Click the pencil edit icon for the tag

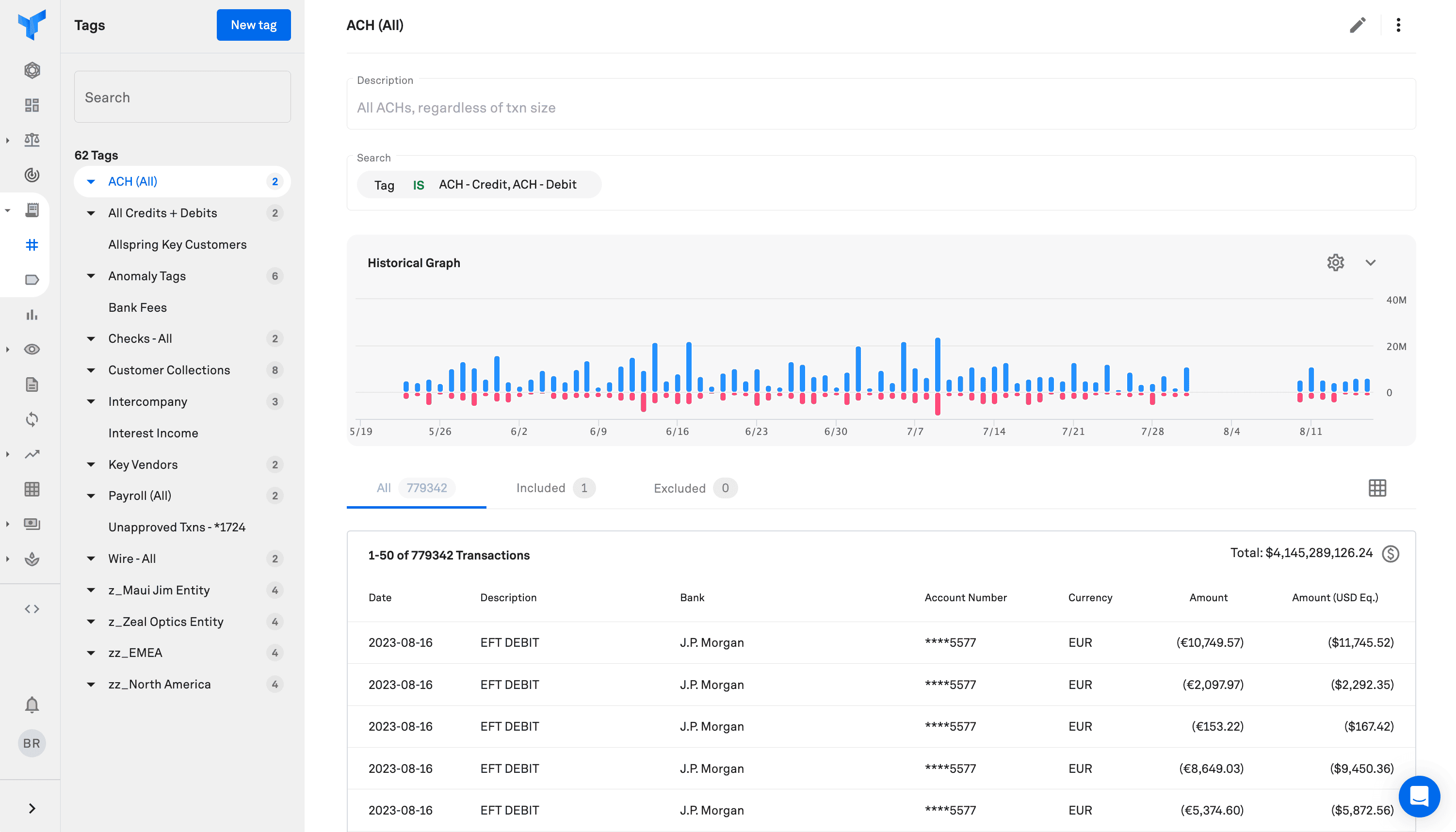1358,25
